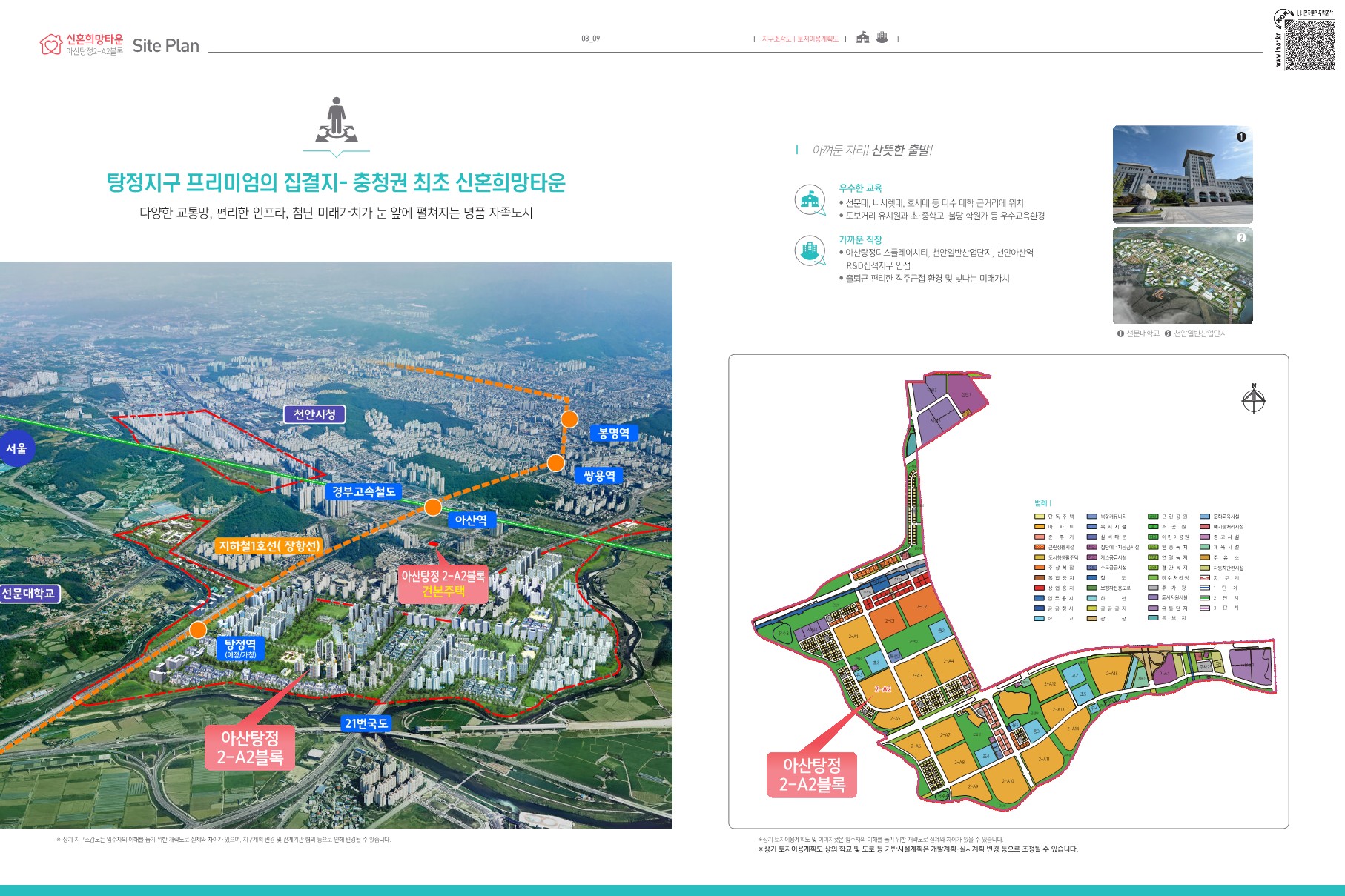The width and height of the screenshot is (1345, 896).
Task: Click the orange 아파트 legend swatch
Action: [1039, 527]
